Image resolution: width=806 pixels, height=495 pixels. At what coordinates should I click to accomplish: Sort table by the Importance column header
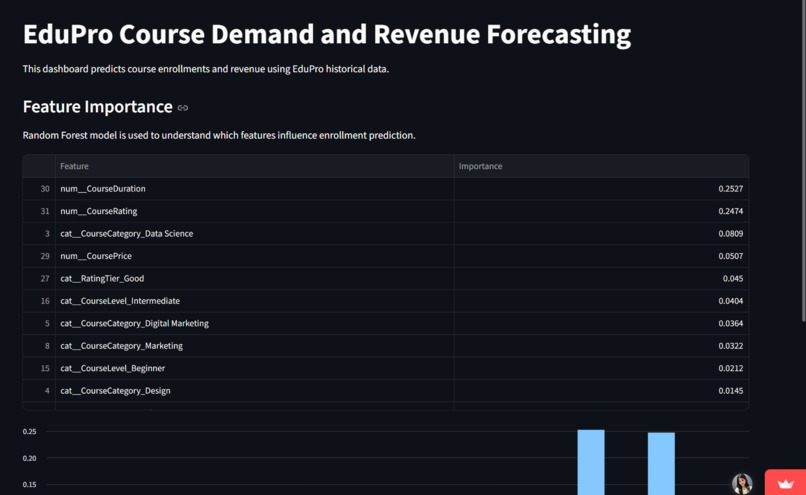(601, 166)
